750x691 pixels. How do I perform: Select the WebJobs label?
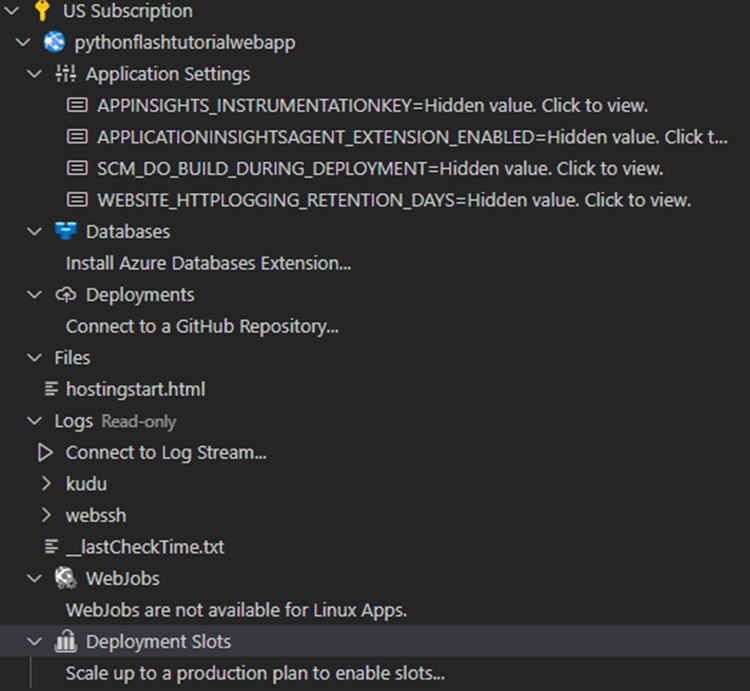click(x=122, y=579)
